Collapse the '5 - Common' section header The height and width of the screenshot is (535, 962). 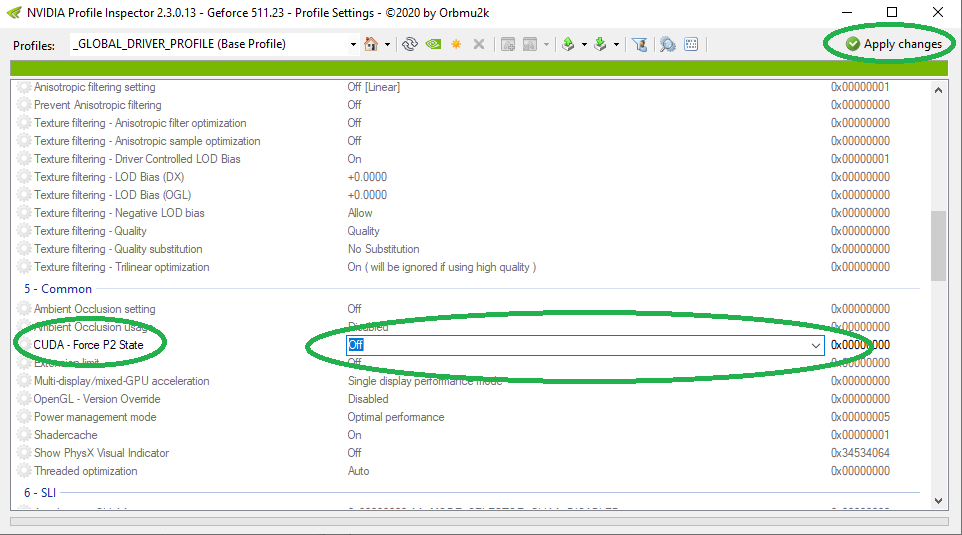click(x=58, y=289)
